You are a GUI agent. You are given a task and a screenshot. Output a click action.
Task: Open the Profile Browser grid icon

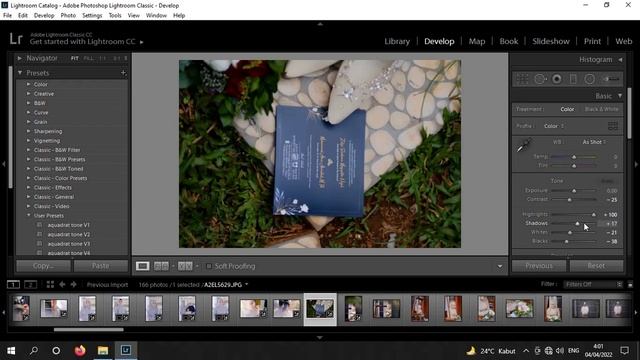click(613, 126)
